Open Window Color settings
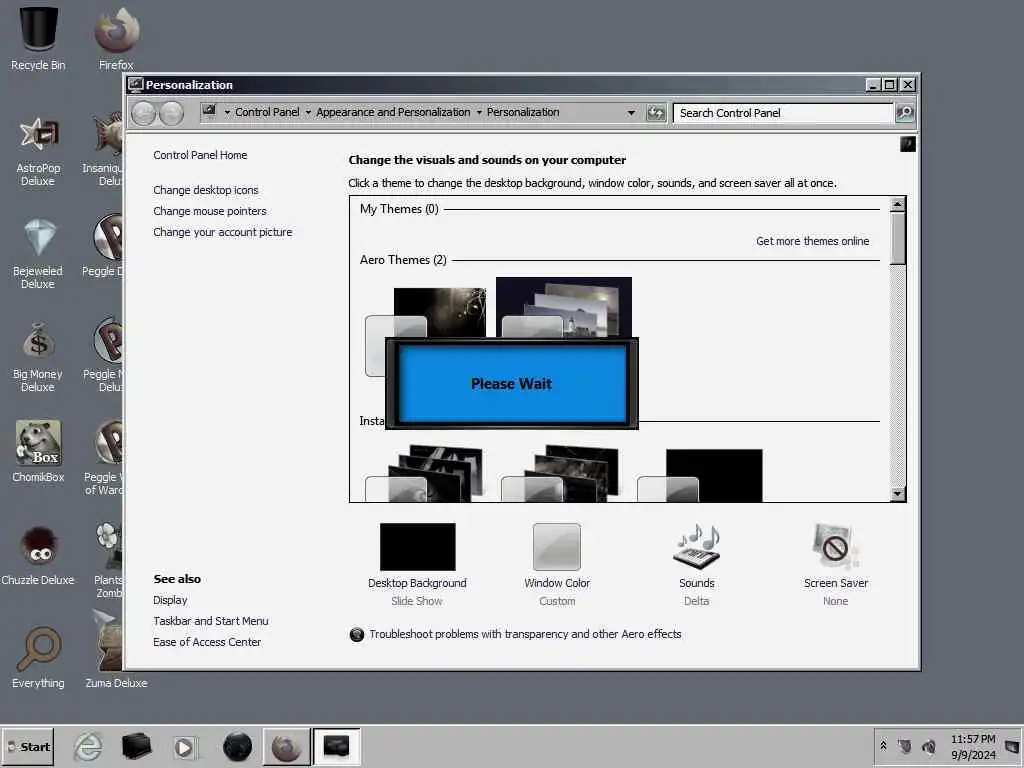Image resolution: width=1024 pixels, height=768 pixels. pos(557,564)
